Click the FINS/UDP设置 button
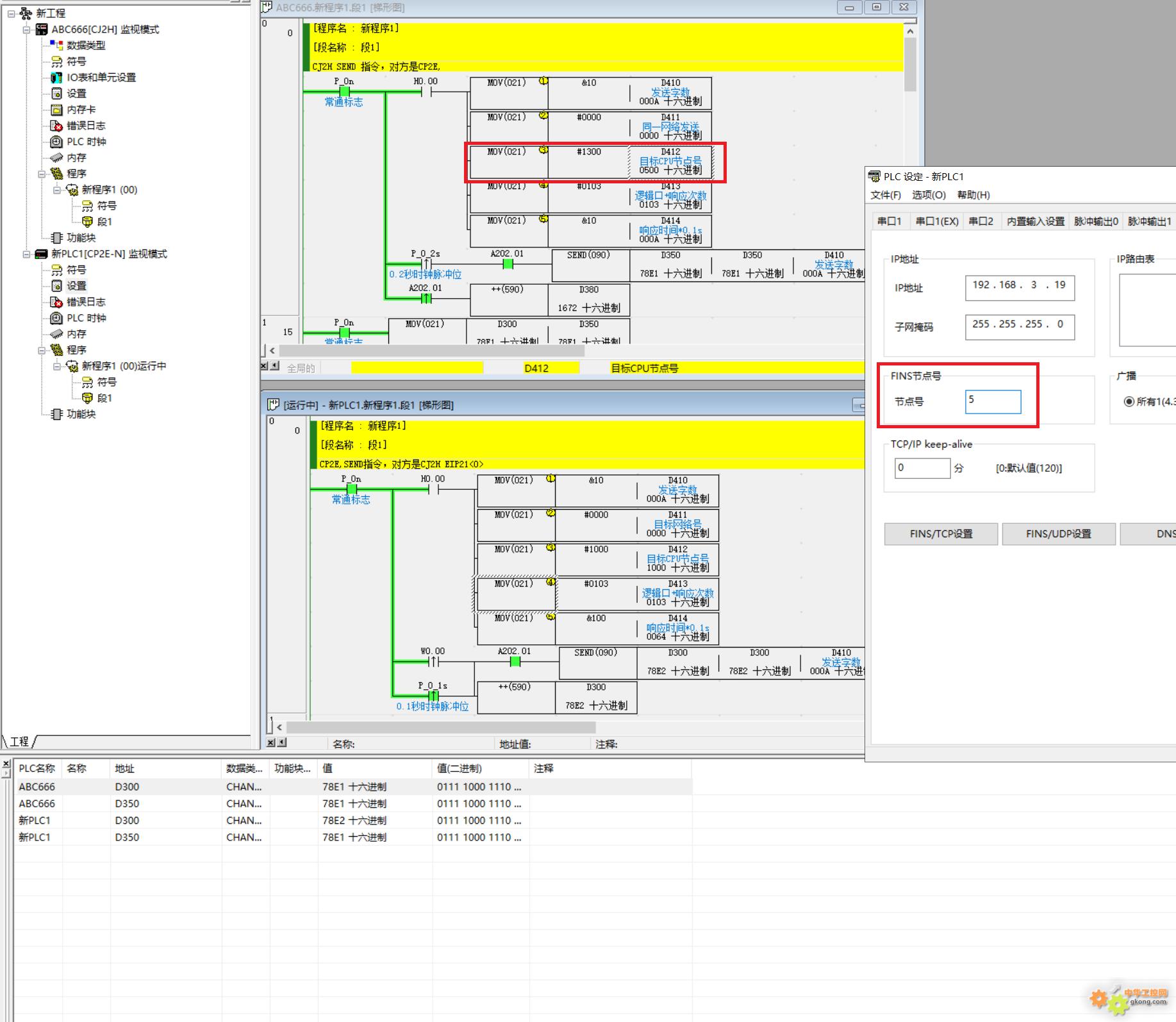This screenshot has width=1176, height=1022. click(1059, 533)
